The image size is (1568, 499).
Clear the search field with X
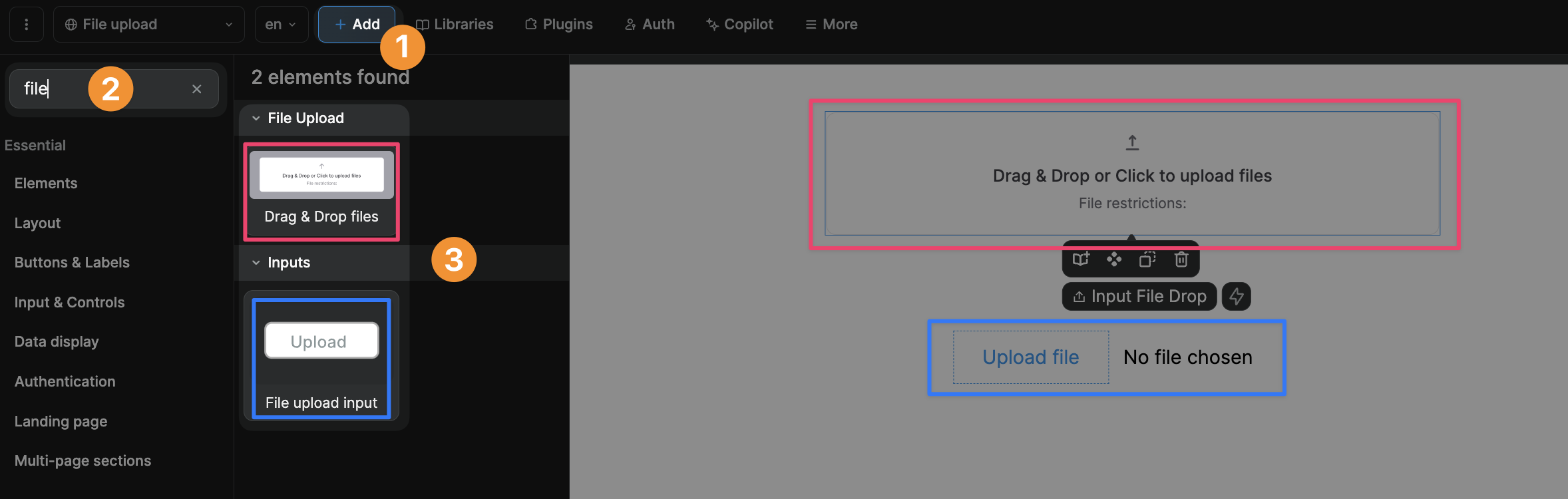[x=196, y=88]
